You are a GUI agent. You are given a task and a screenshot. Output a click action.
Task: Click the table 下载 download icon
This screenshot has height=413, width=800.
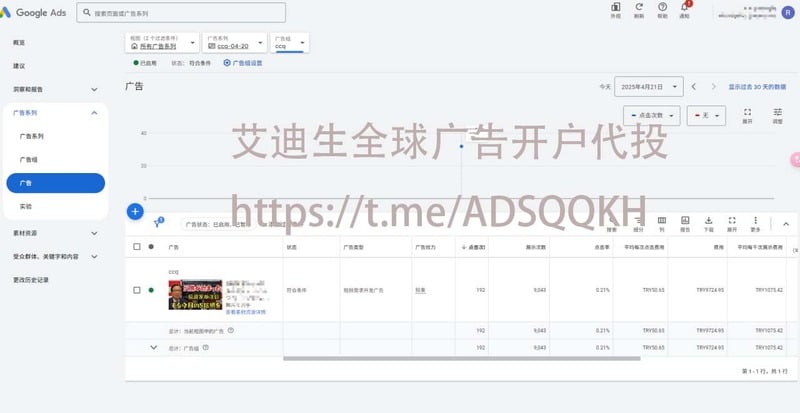tap(709, 224)
